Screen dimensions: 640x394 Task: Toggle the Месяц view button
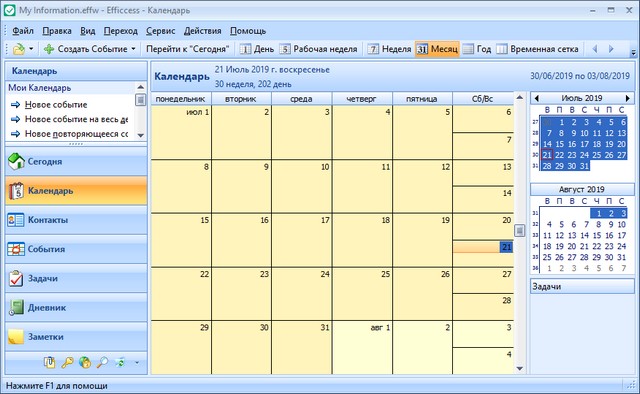[x=437, y=49]
